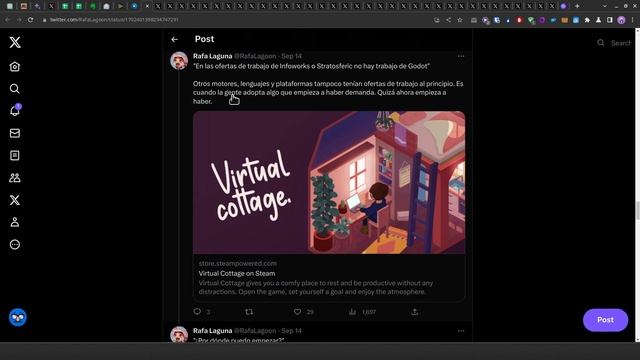
Task: Like the Virtual Cottage post
Action: point(298,311)
